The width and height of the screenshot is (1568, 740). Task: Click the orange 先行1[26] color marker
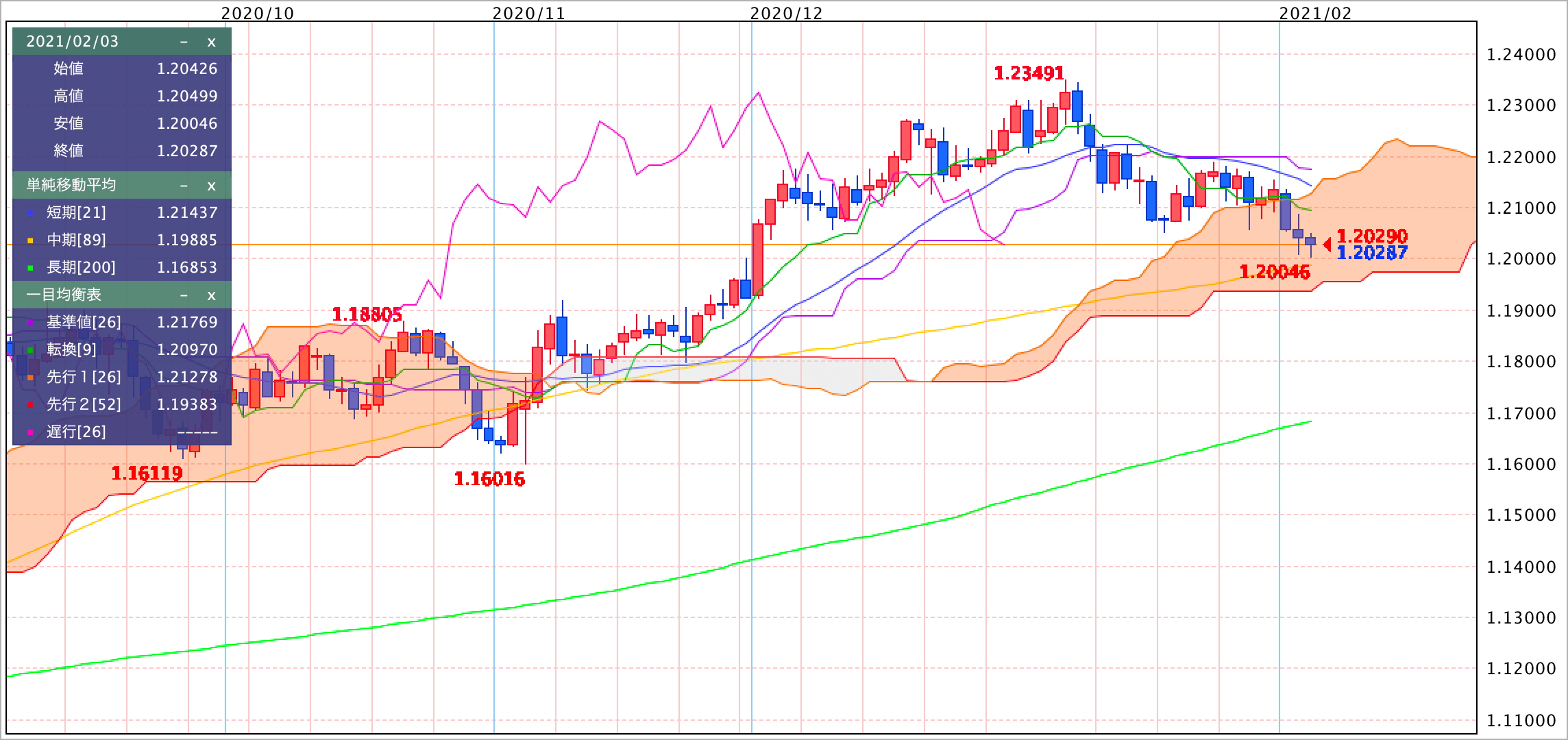[x=30, y=378]
